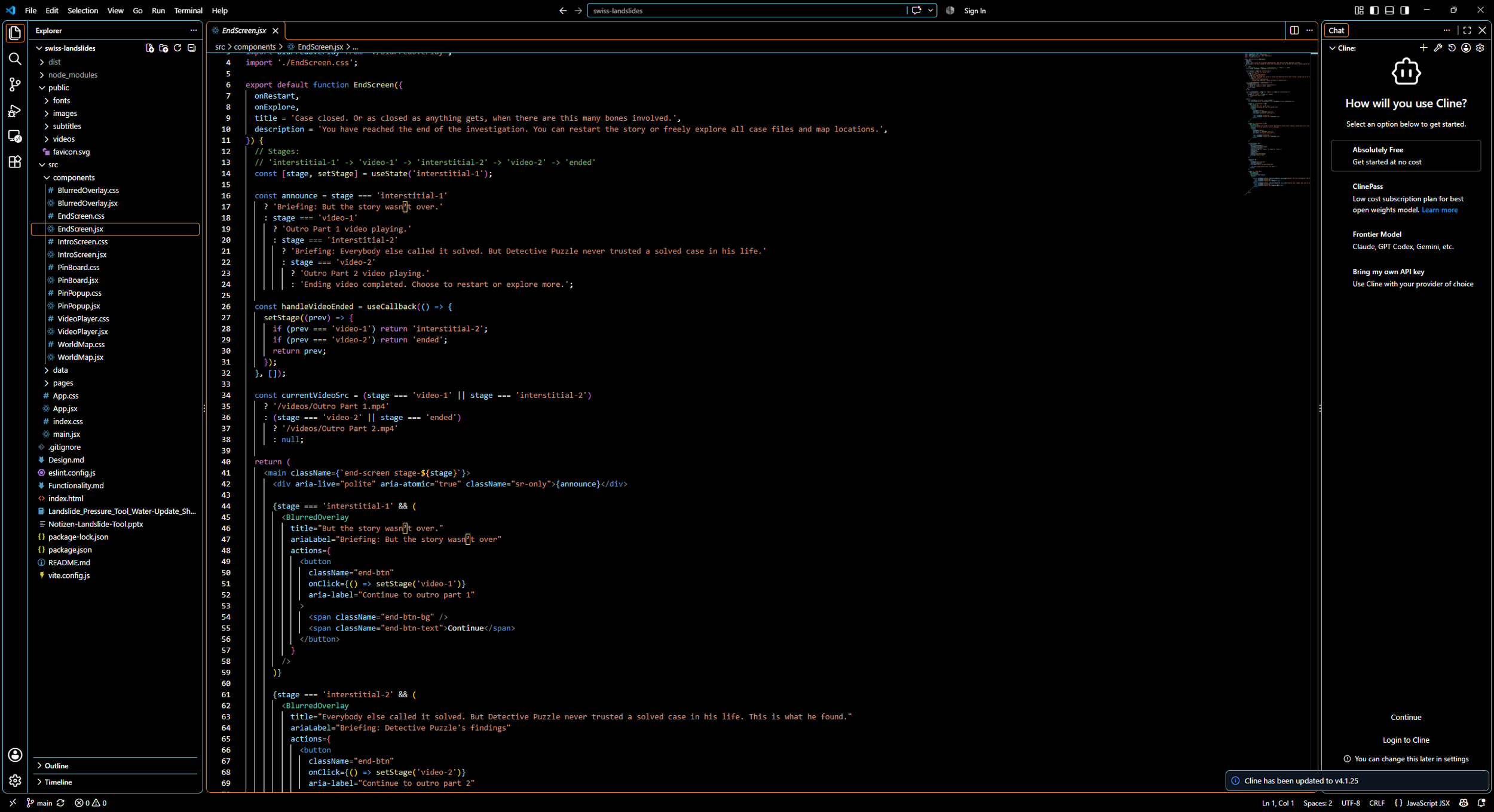Toggle the secondary side bar visibility
Viewport: 1494px width, 812px height.
click(1405, 10)
